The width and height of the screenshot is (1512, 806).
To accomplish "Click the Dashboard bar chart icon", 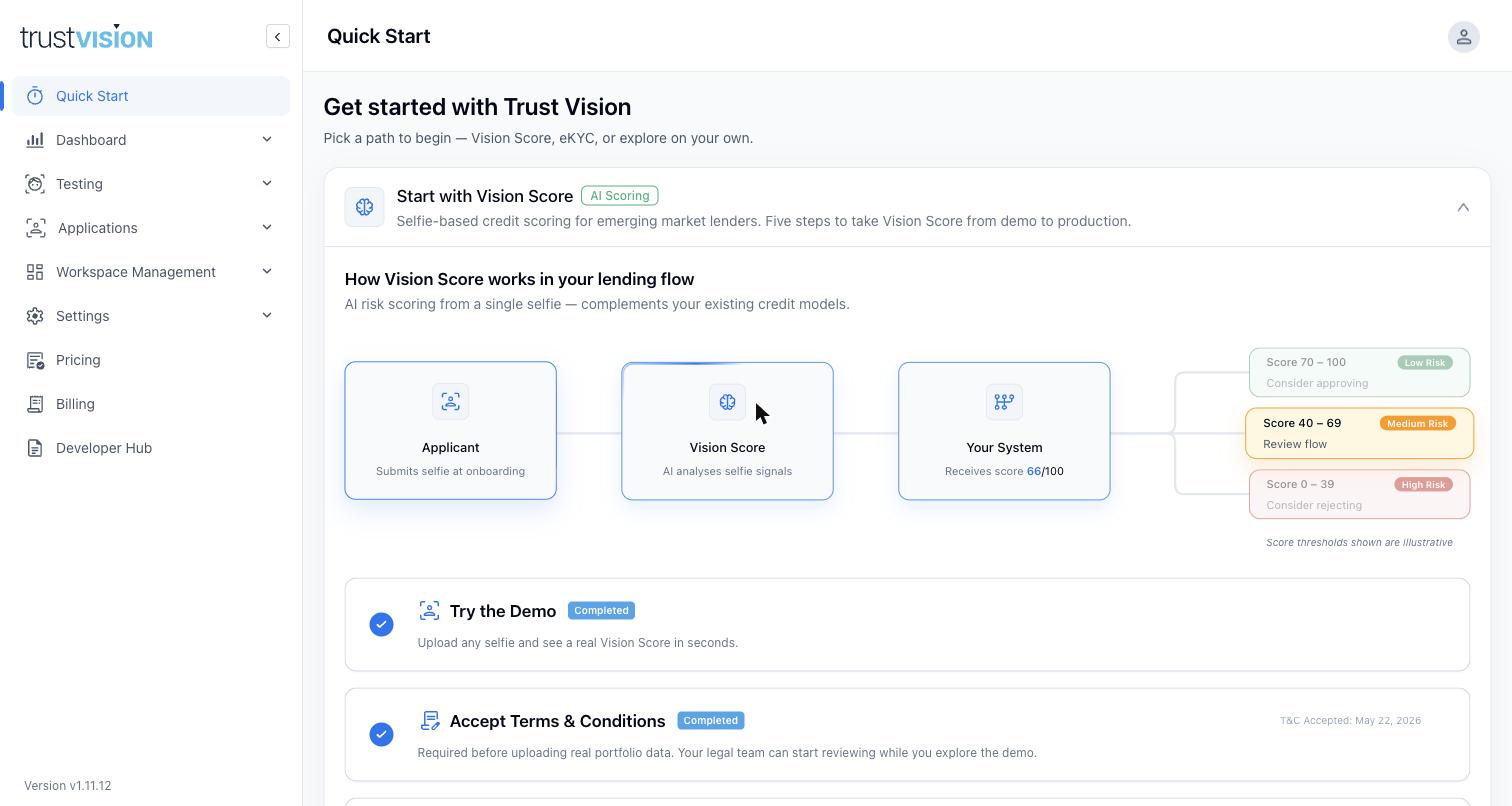I will tap(35, 140).
